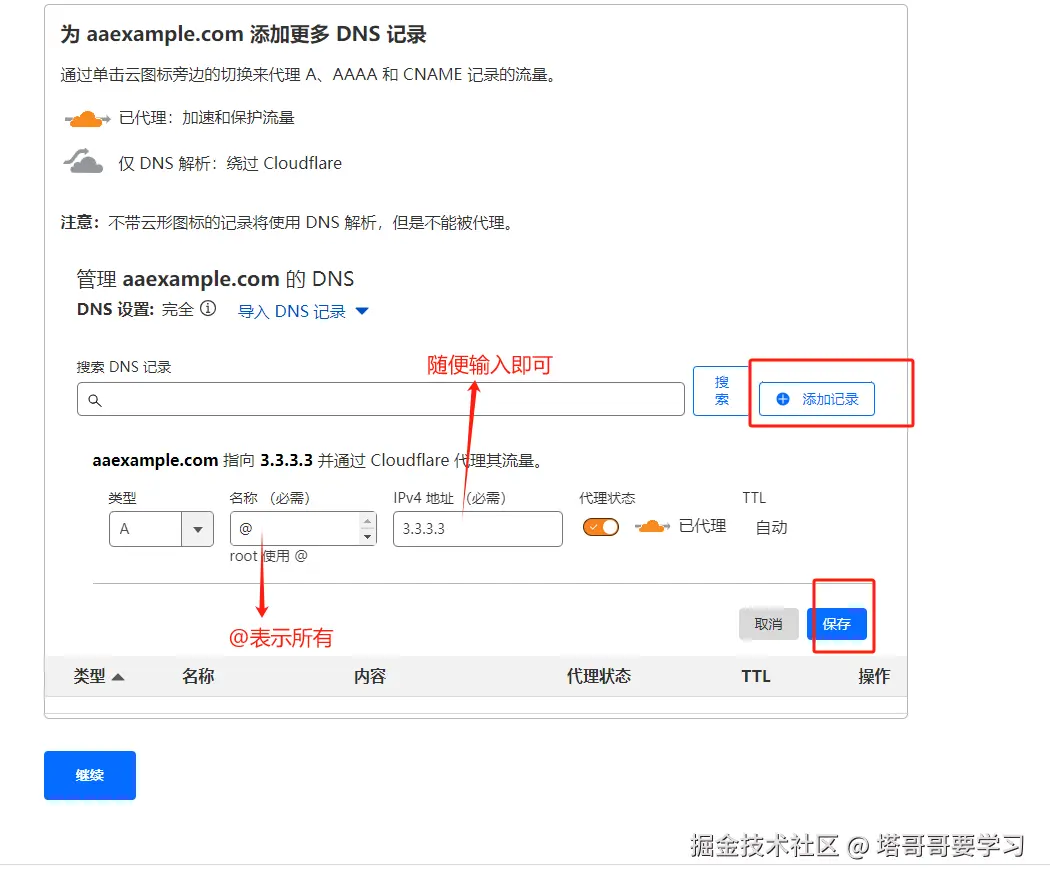Open the 导入 DNS 记录 link
The height and width of the screenshot is (884, 1050).
292,311
